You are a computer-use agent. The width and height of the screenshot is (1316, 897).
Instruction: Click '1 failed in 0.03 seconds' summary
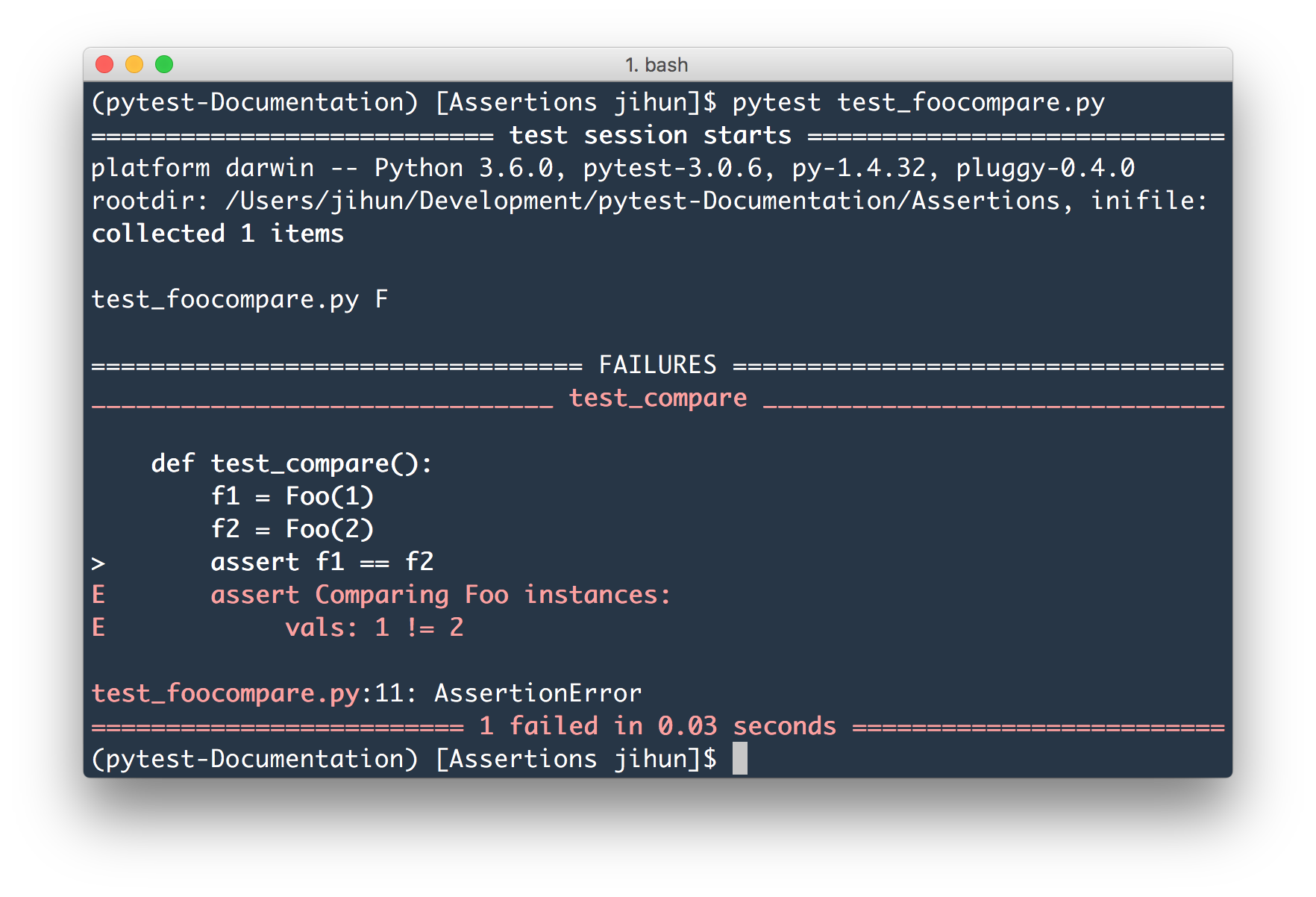[x=658, y=726]
